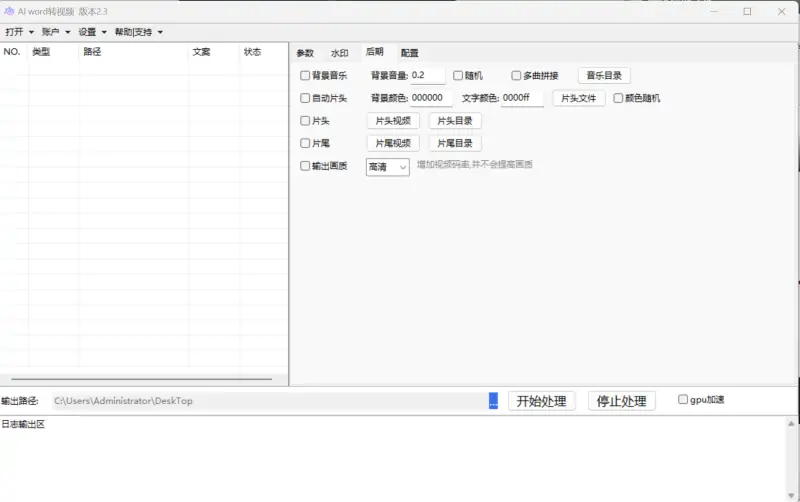Click the 片尾视频 button

[393, 143]
